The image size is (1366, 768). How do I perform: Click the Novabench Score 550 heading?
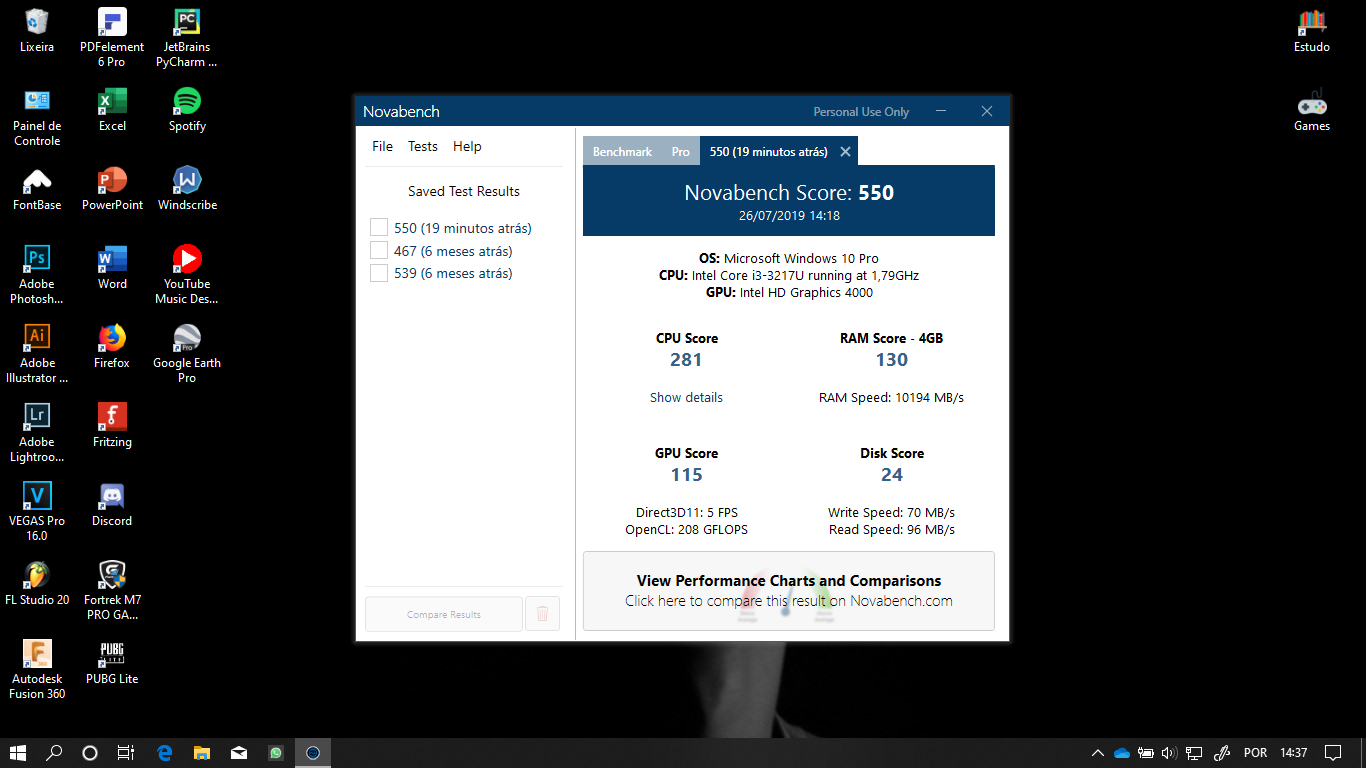coord(789,193)
